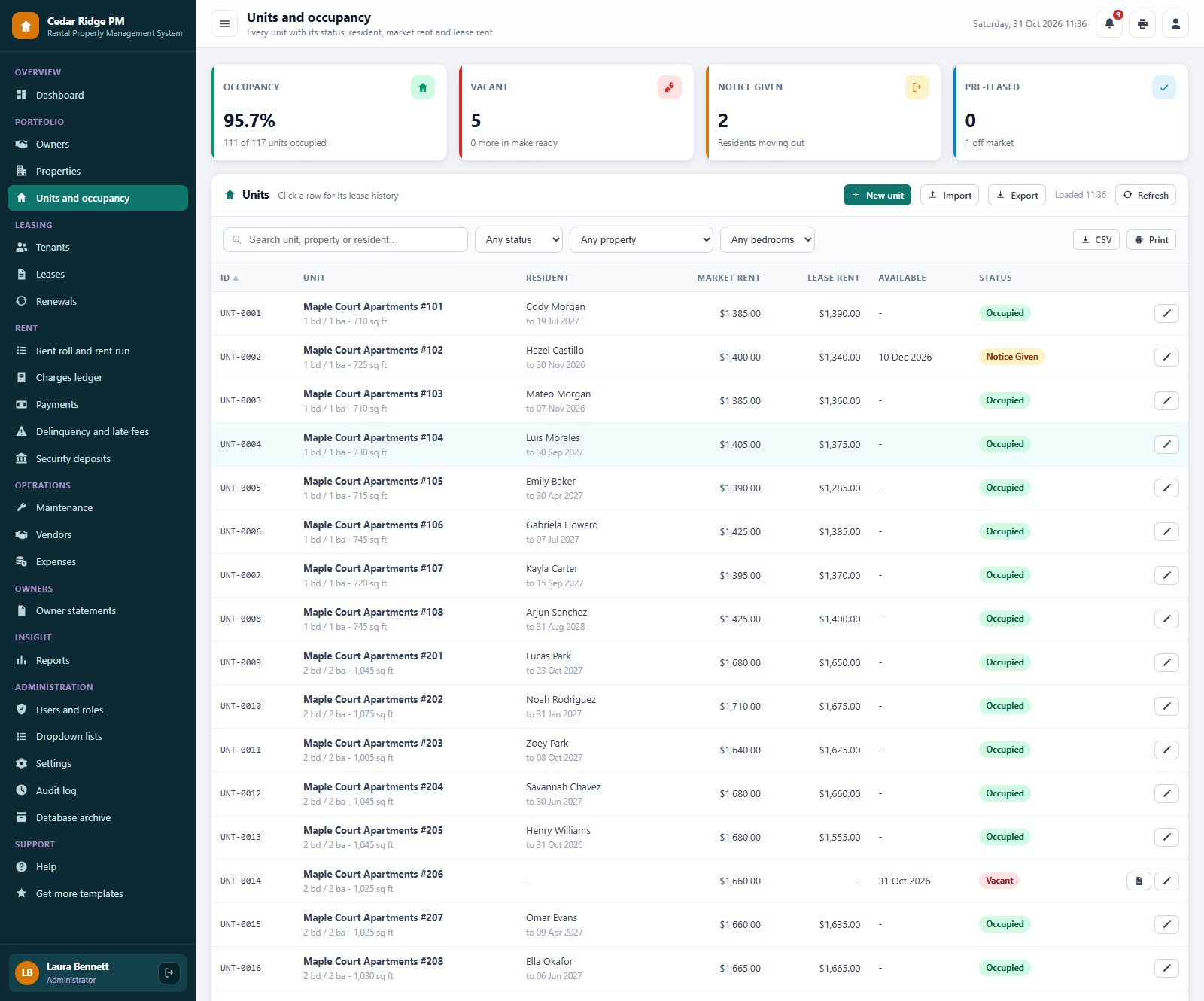Click resident name Savannah Chavez

563,786
